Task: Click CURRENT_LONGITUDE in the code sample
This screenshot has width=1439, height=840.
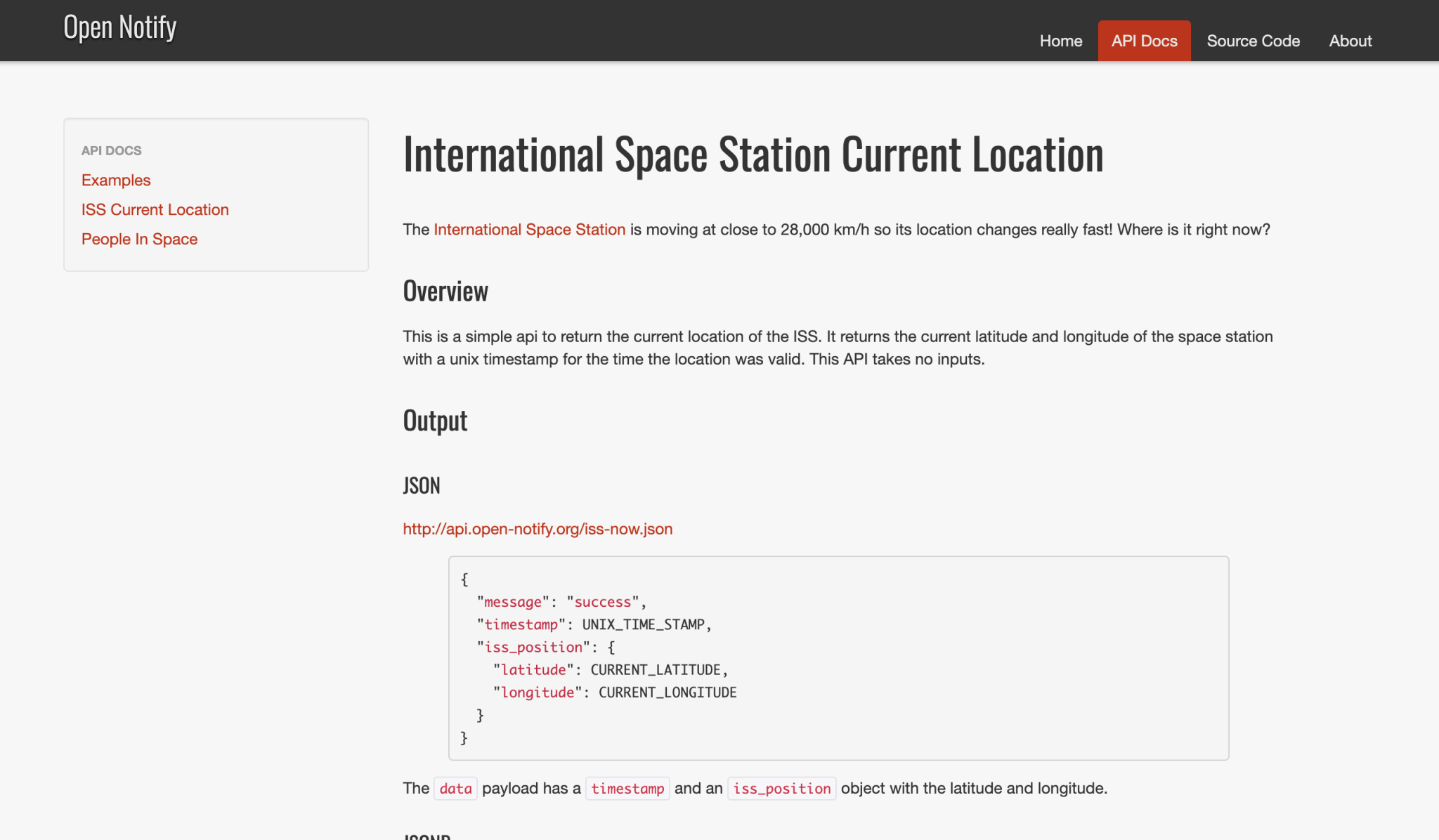Action: coord(668,693)
